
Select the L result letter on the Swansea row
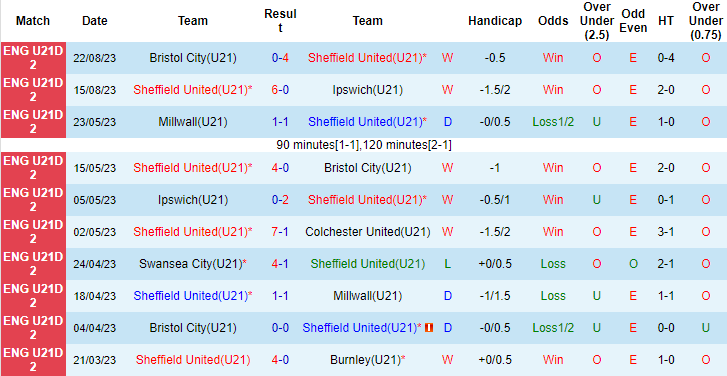(x=447, y=264)
